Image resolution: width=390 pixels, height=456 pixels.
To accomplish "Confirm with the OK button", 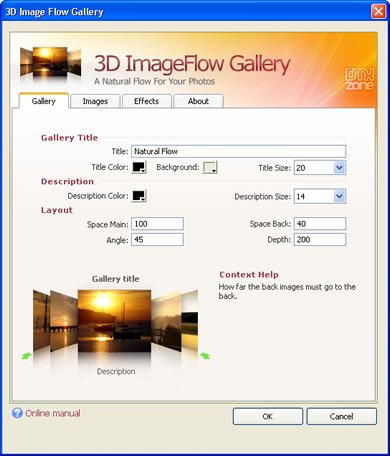I will [268, 416].
